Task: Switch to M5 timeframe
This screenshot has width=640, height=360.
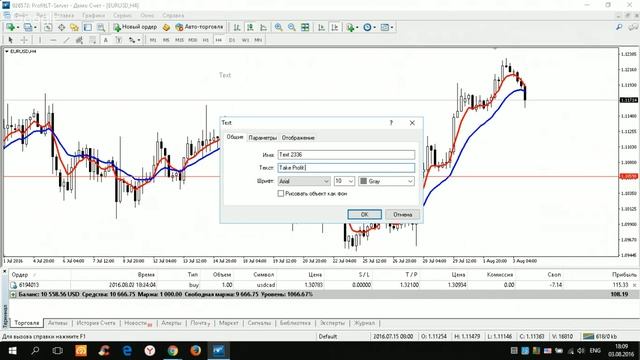Action: tap(166, 40)
